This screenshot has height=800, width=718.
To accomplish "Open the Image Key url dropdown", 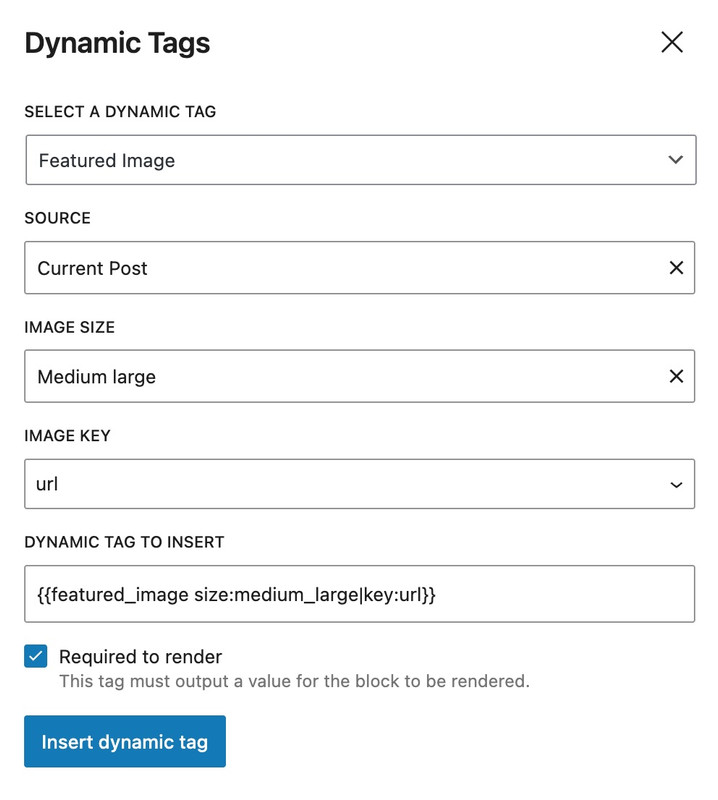I will pyautogui.click(x=359, y=484).
